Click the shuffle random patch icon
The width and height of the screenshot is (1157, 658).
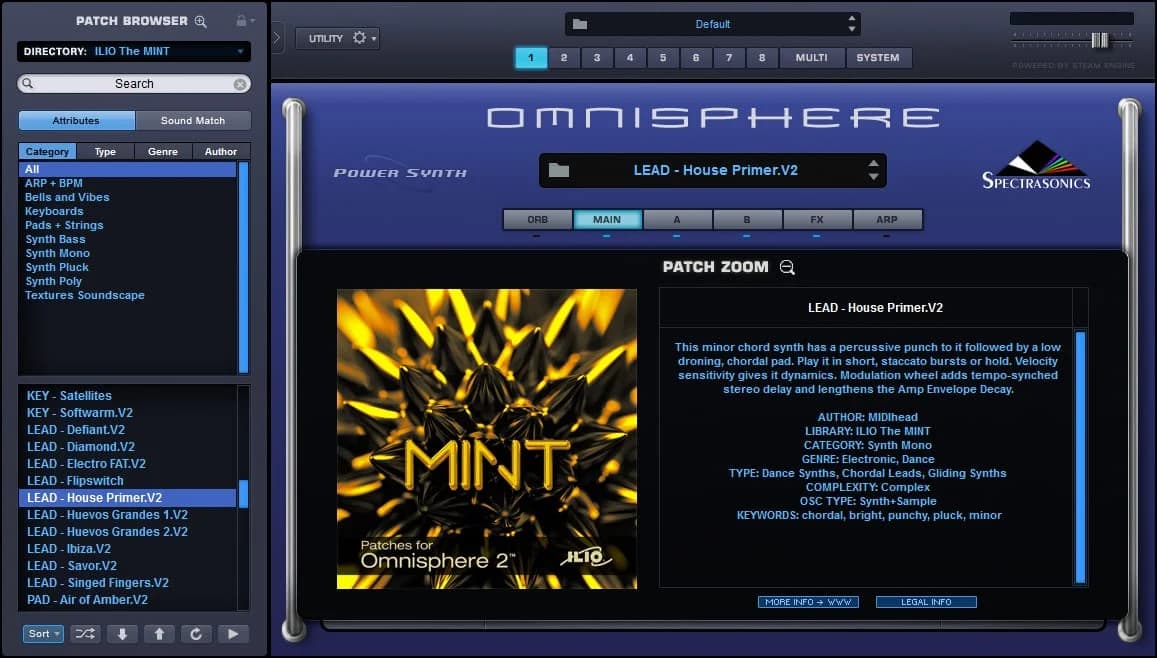point(85,633)
